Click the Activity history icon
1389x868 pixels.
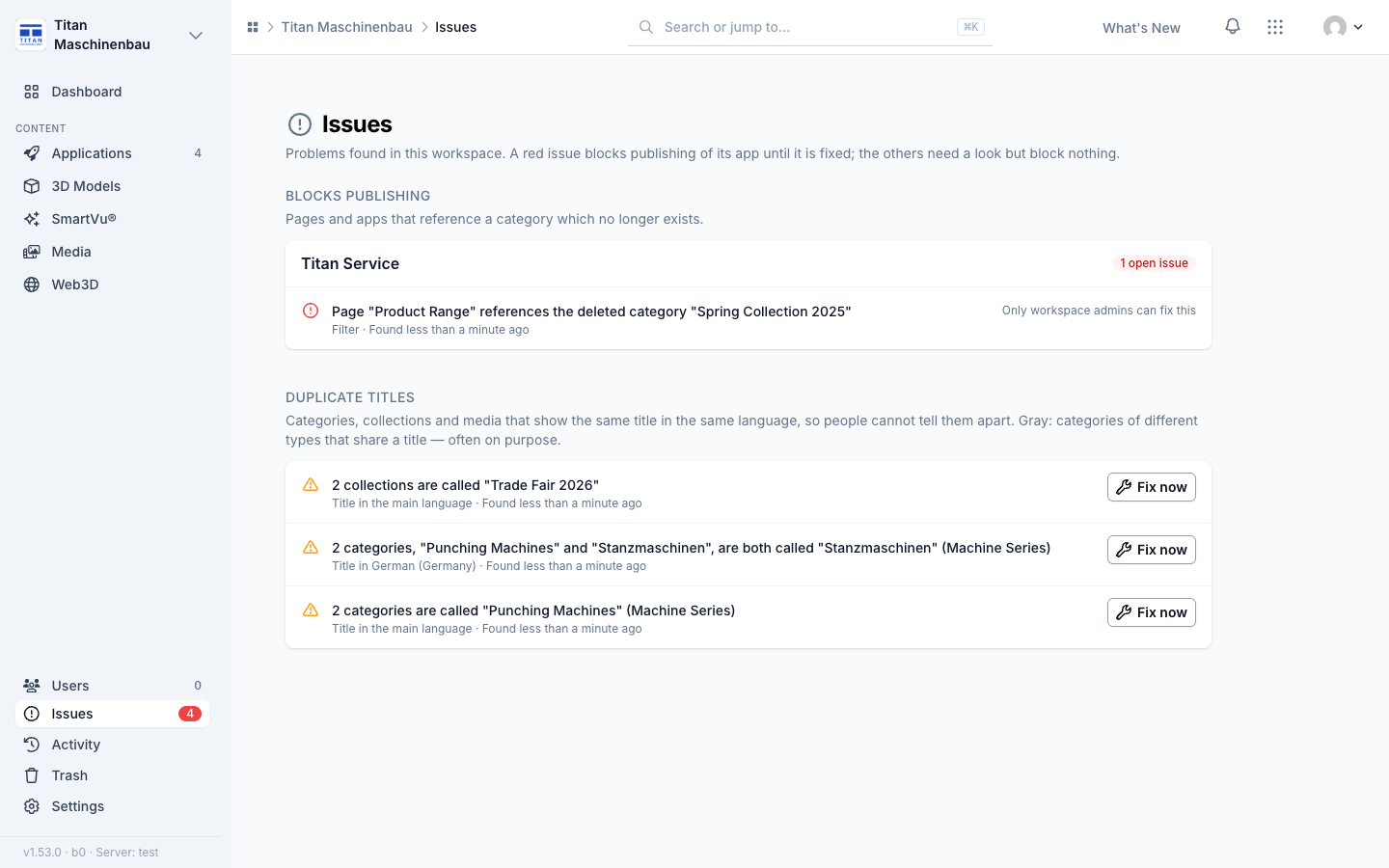click(32, 745)
